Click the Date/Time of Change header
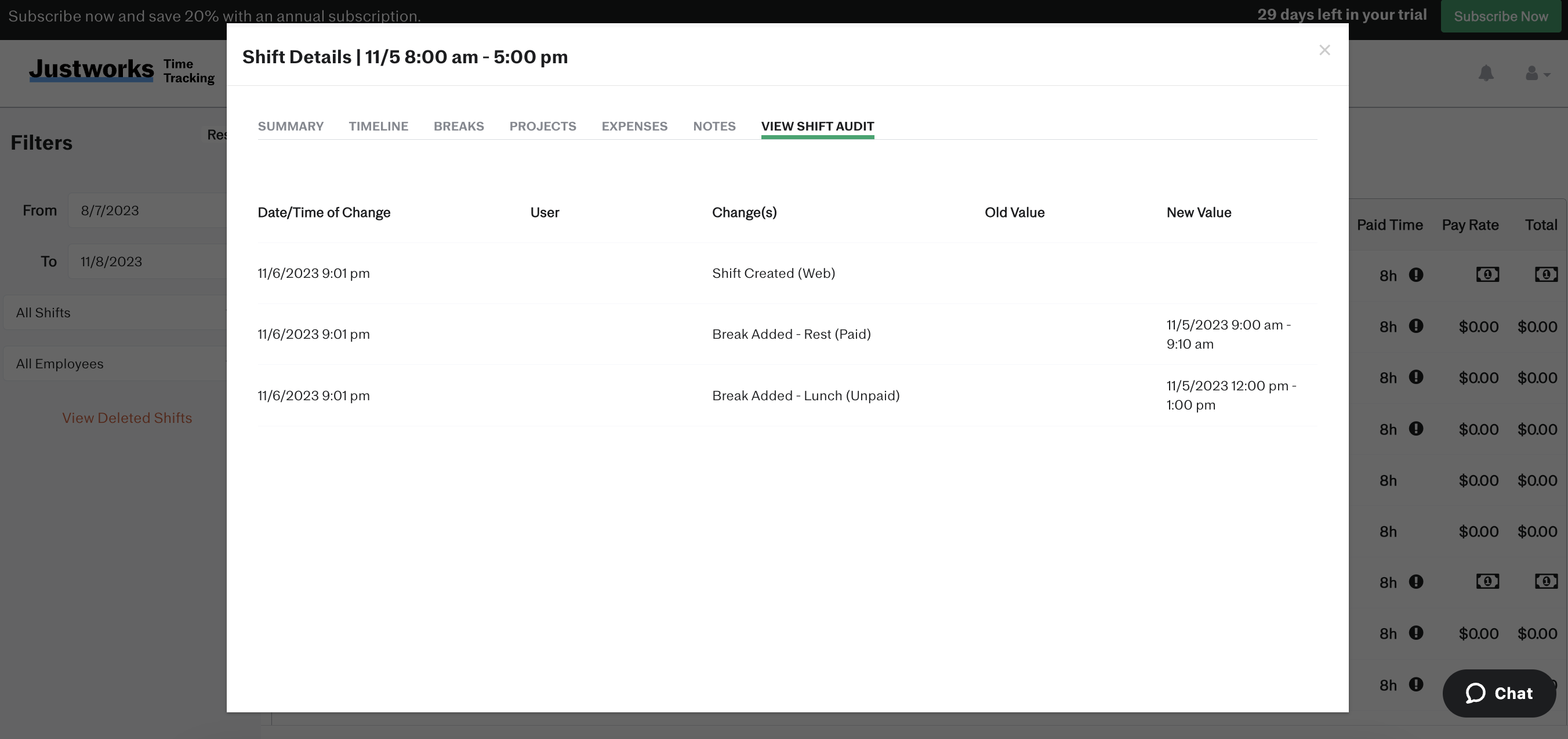Viewport: 1568px width, 739px height. (324, 212)
